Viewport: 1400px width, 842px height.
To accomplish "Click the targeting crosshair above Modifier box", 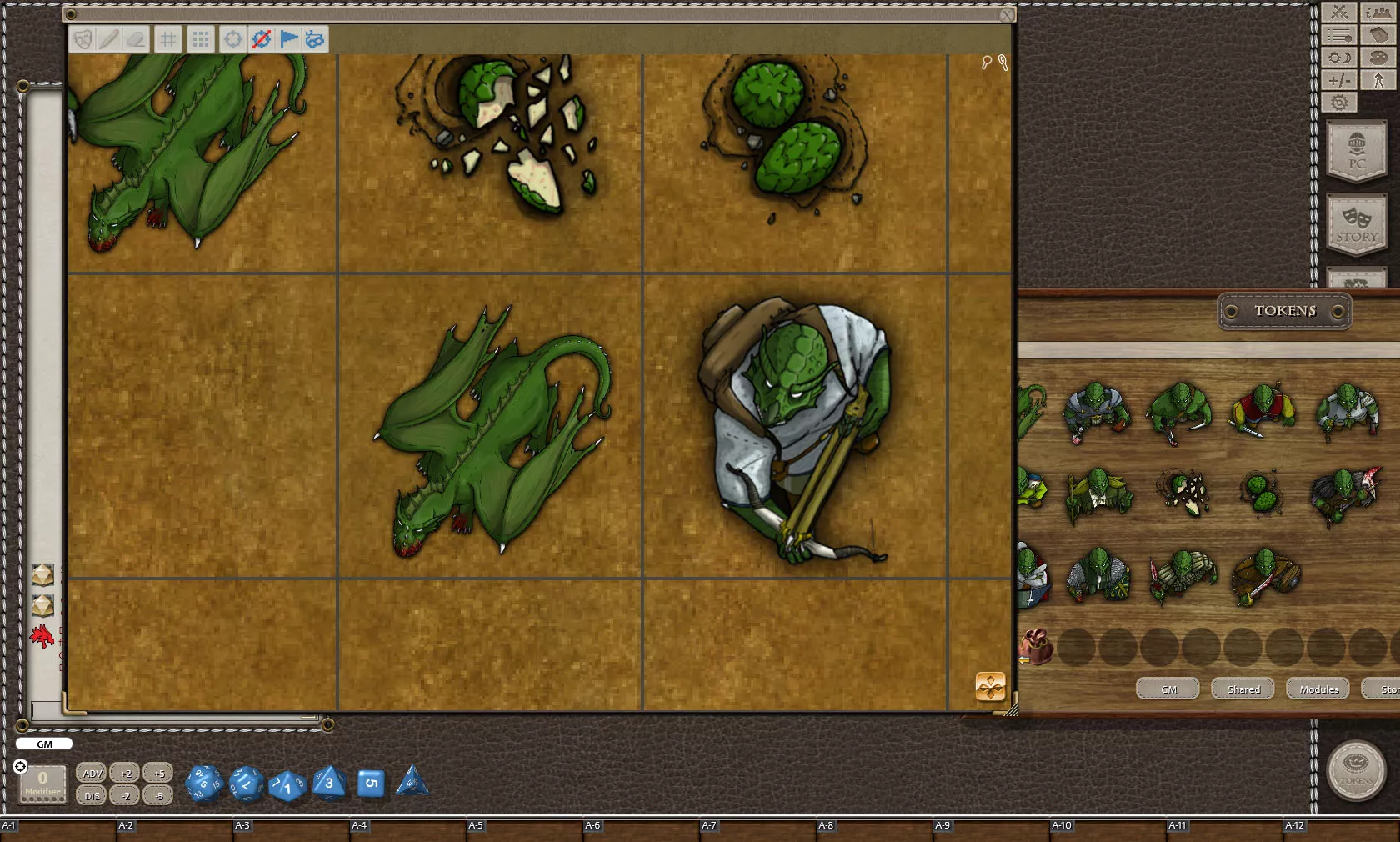I will point(21,766).
